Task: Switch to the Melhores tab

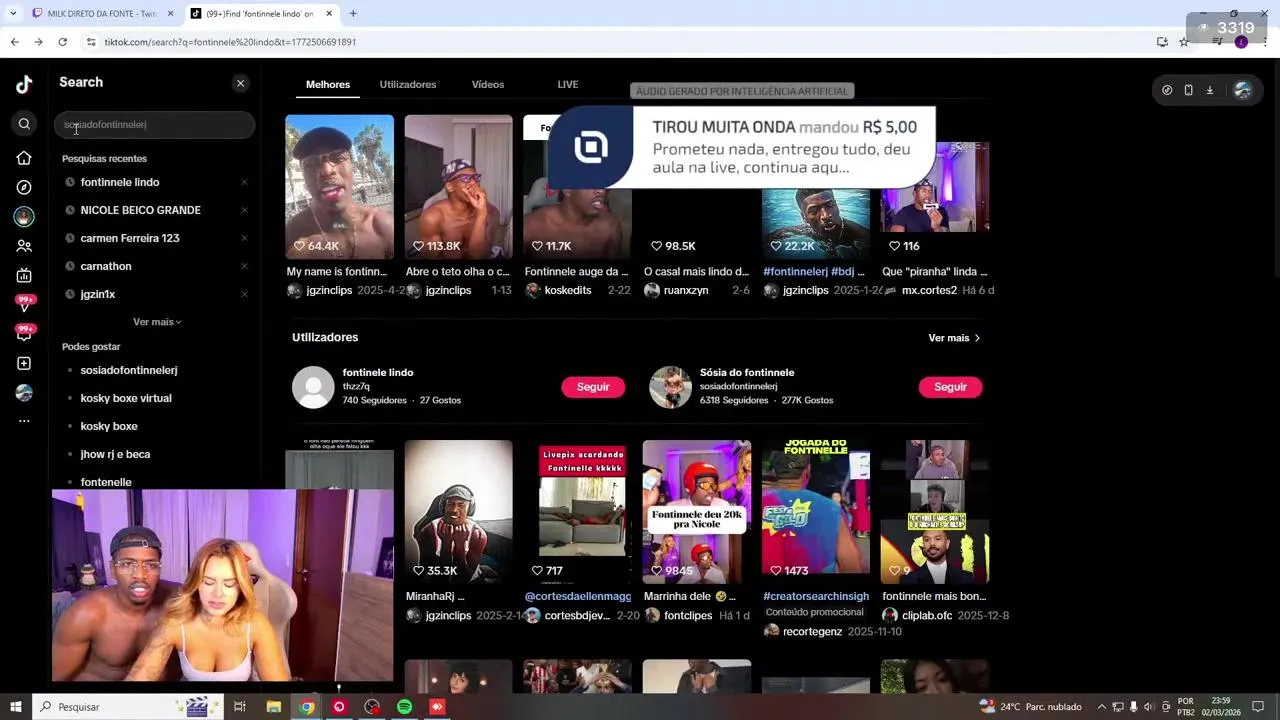Action: [x=328, y=85]
